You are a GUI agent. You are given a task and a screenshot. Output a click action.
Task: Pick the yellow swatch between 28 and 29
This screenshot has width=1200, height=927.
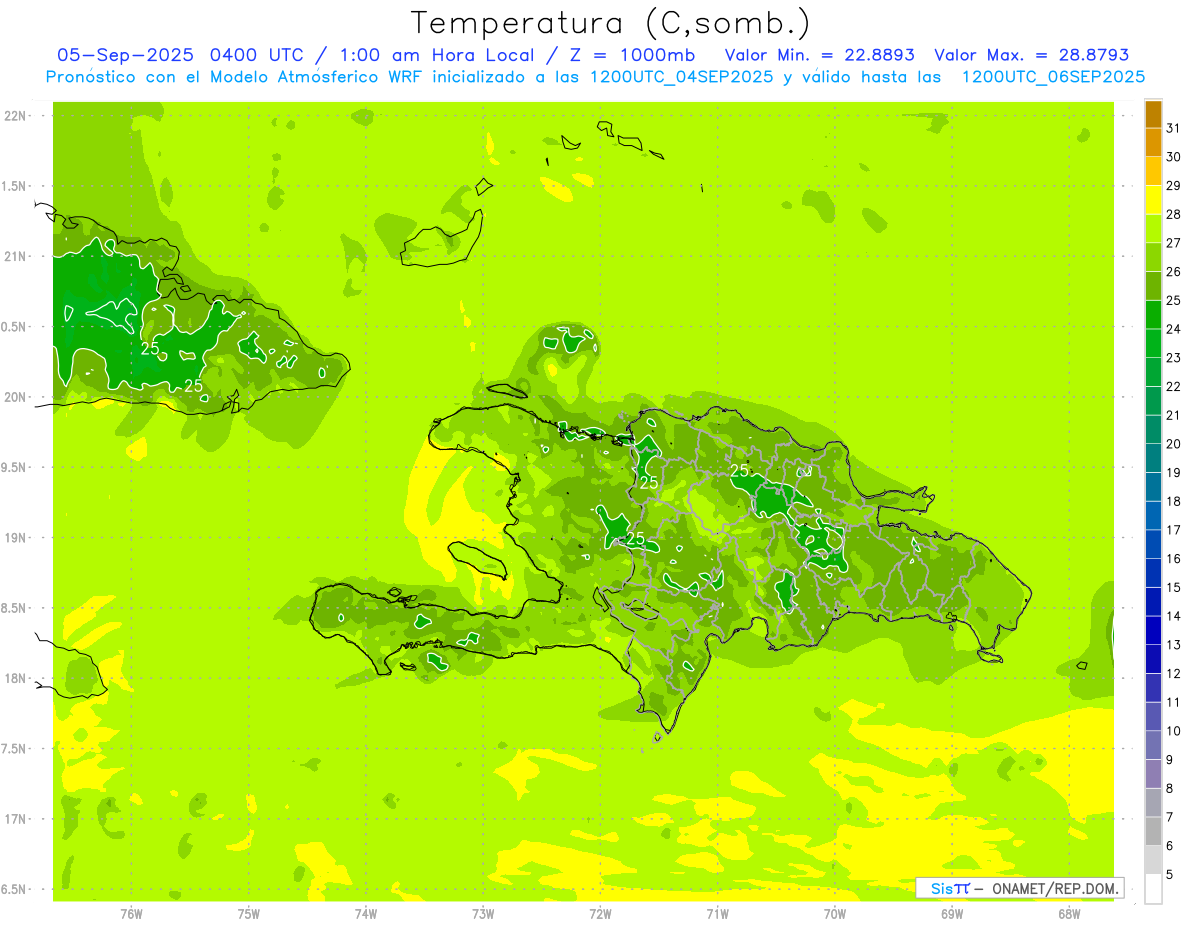[1153, 200]
